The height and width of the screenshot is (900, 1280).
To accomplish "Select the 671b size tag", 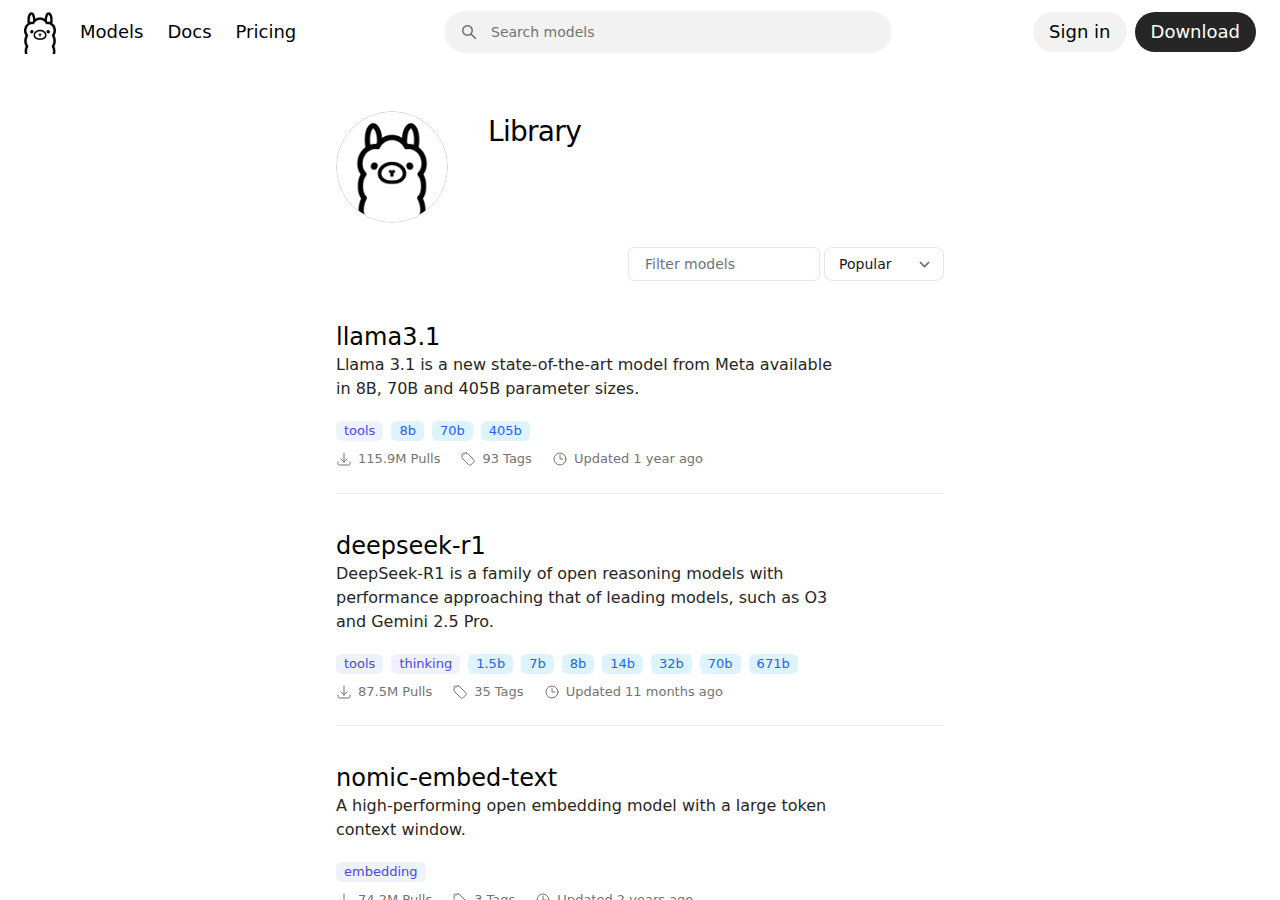I will click(x=774, y=664).
